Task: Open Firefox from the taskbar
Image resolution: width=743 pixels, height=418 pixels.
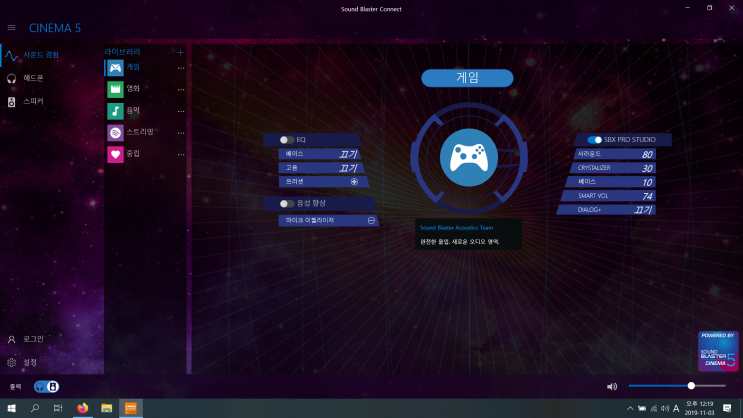Action: (82, 408)
